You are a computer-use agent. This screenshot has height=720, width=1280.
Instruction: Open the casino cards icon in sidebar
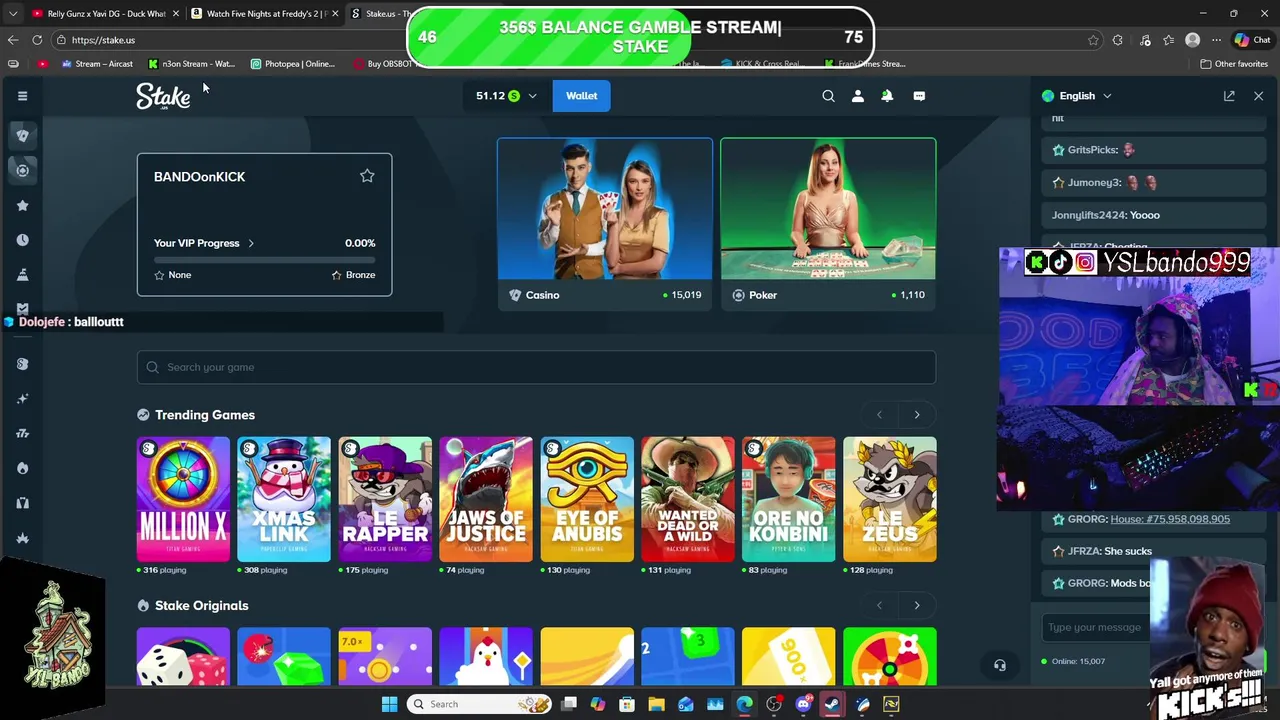click(22, 135)
